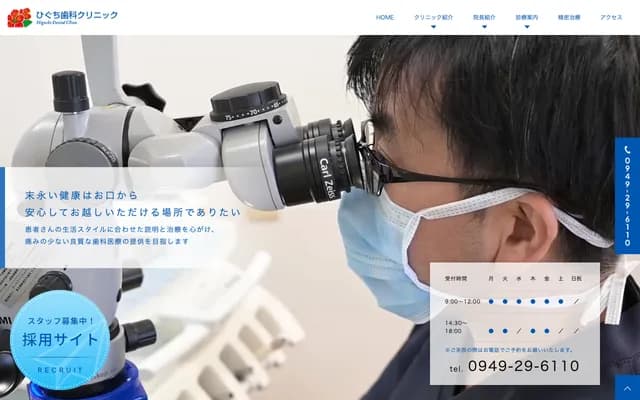Click the vertical 0949-29-6110 side tab
Image resolution: width=640 pixels, height=400 pixels.
[627, 200]
